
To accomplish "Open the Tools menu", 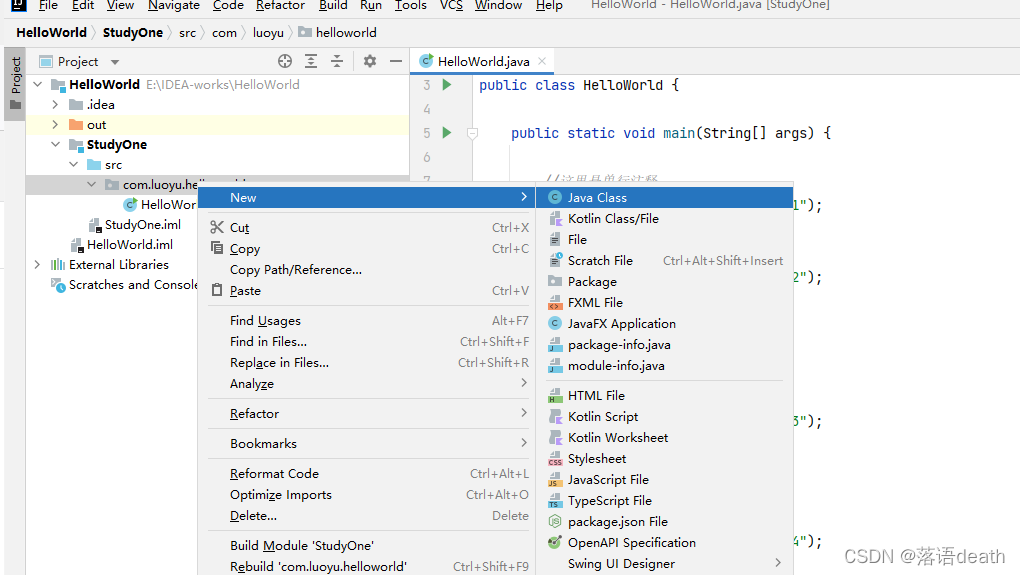I will (410, 5).
